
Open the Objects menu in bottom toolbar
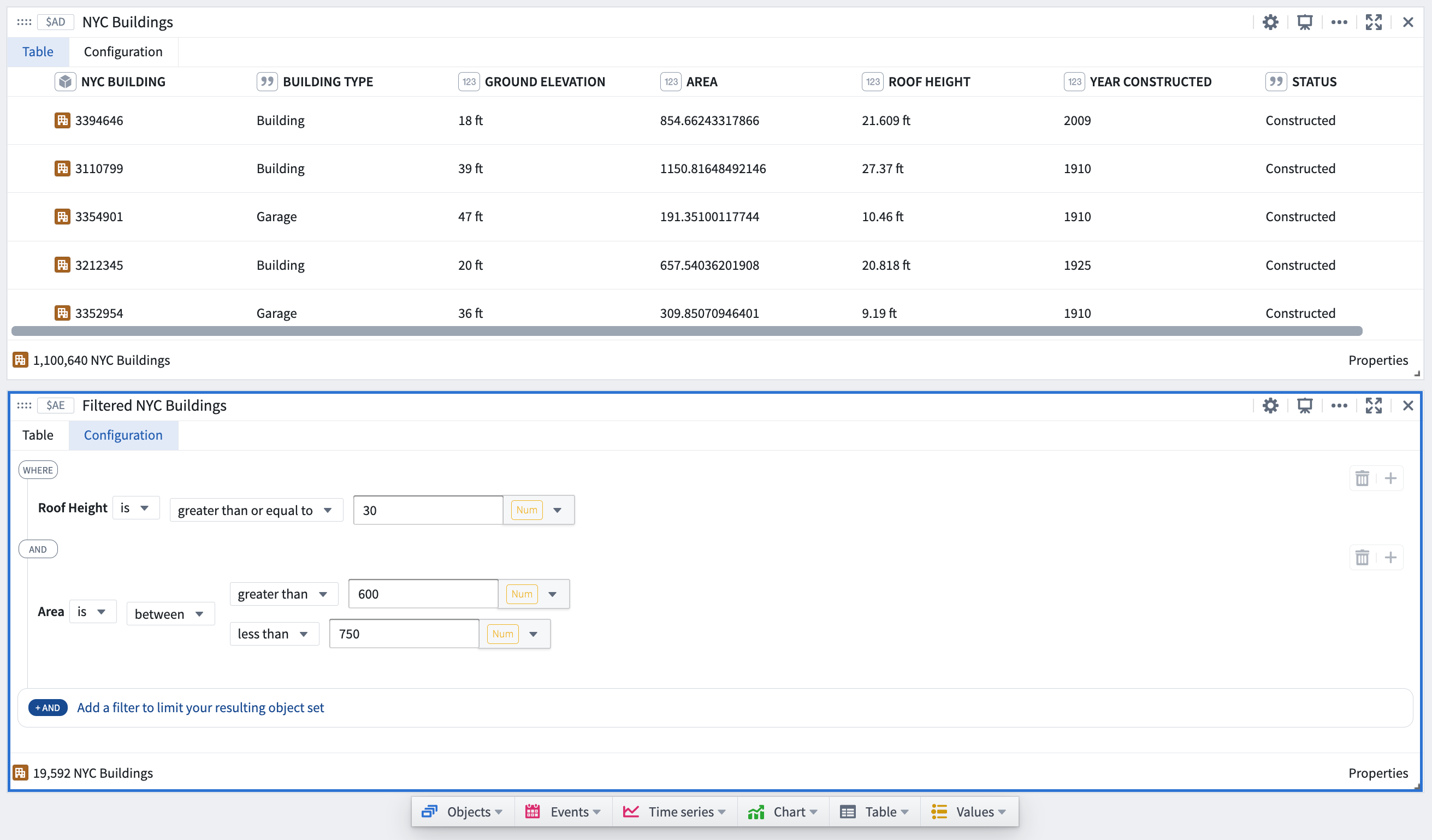coord(463,812)
